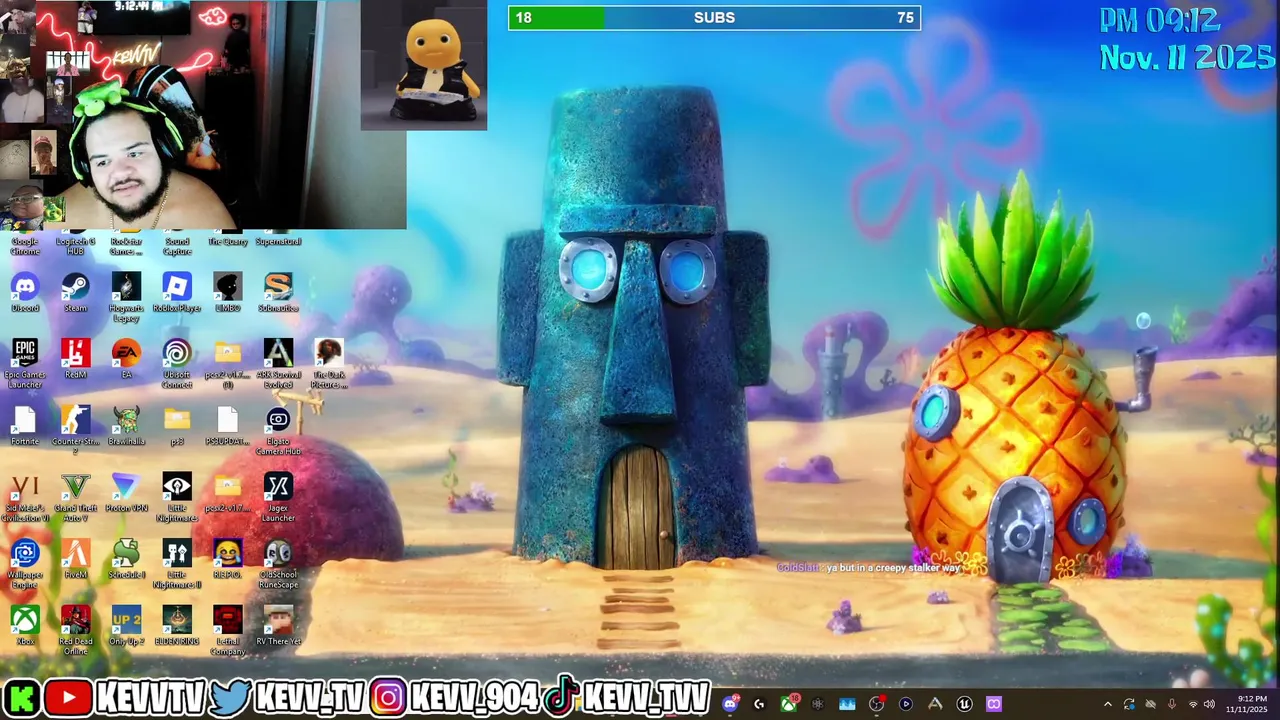Screen dimensions: 1280x720
Task: Open Epic Games Launcher shortcut
Action: click(x=25, y=363)
